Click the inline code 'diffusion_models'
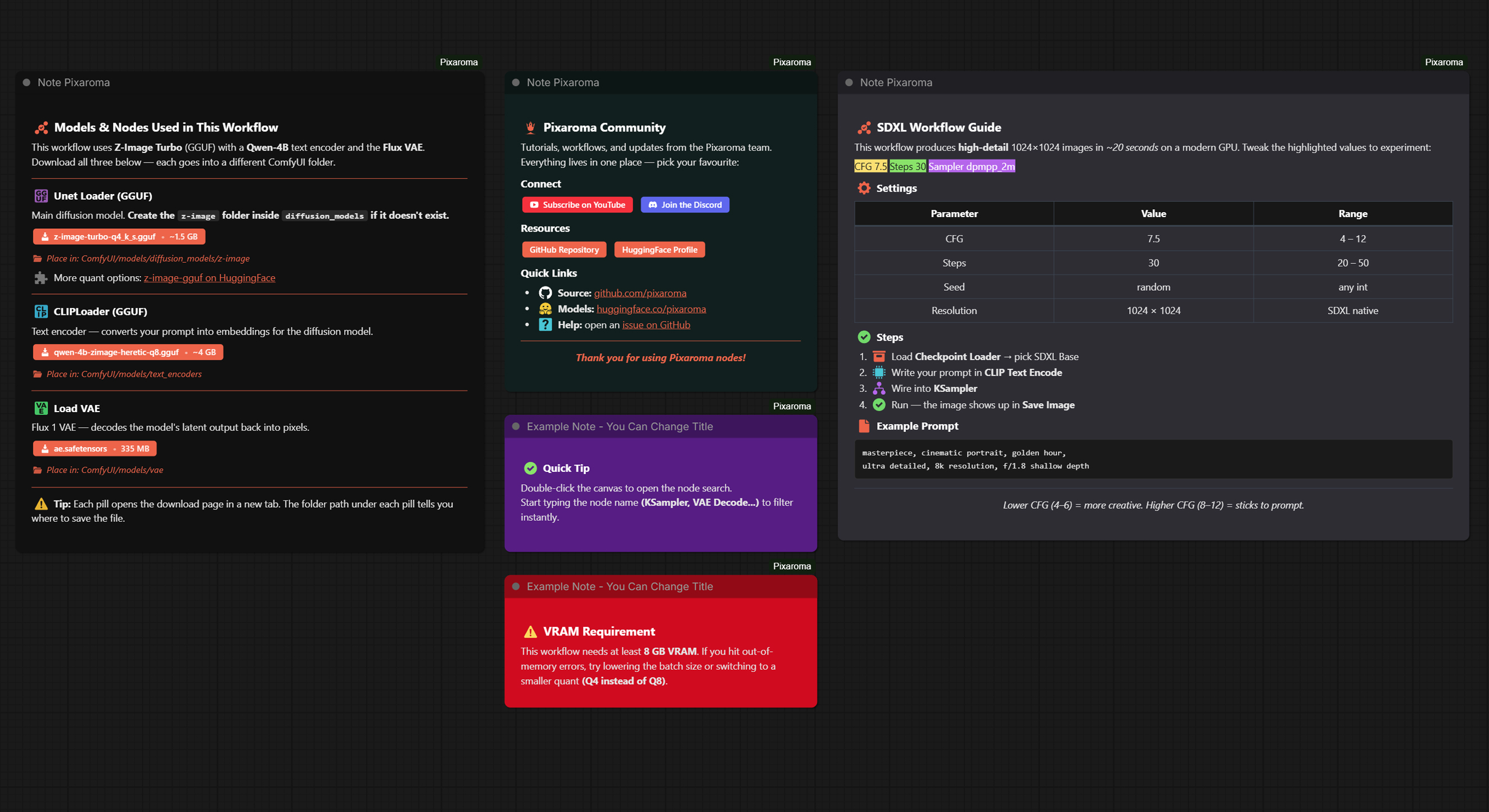This screenshot has width=1489, height=812. 325,215
